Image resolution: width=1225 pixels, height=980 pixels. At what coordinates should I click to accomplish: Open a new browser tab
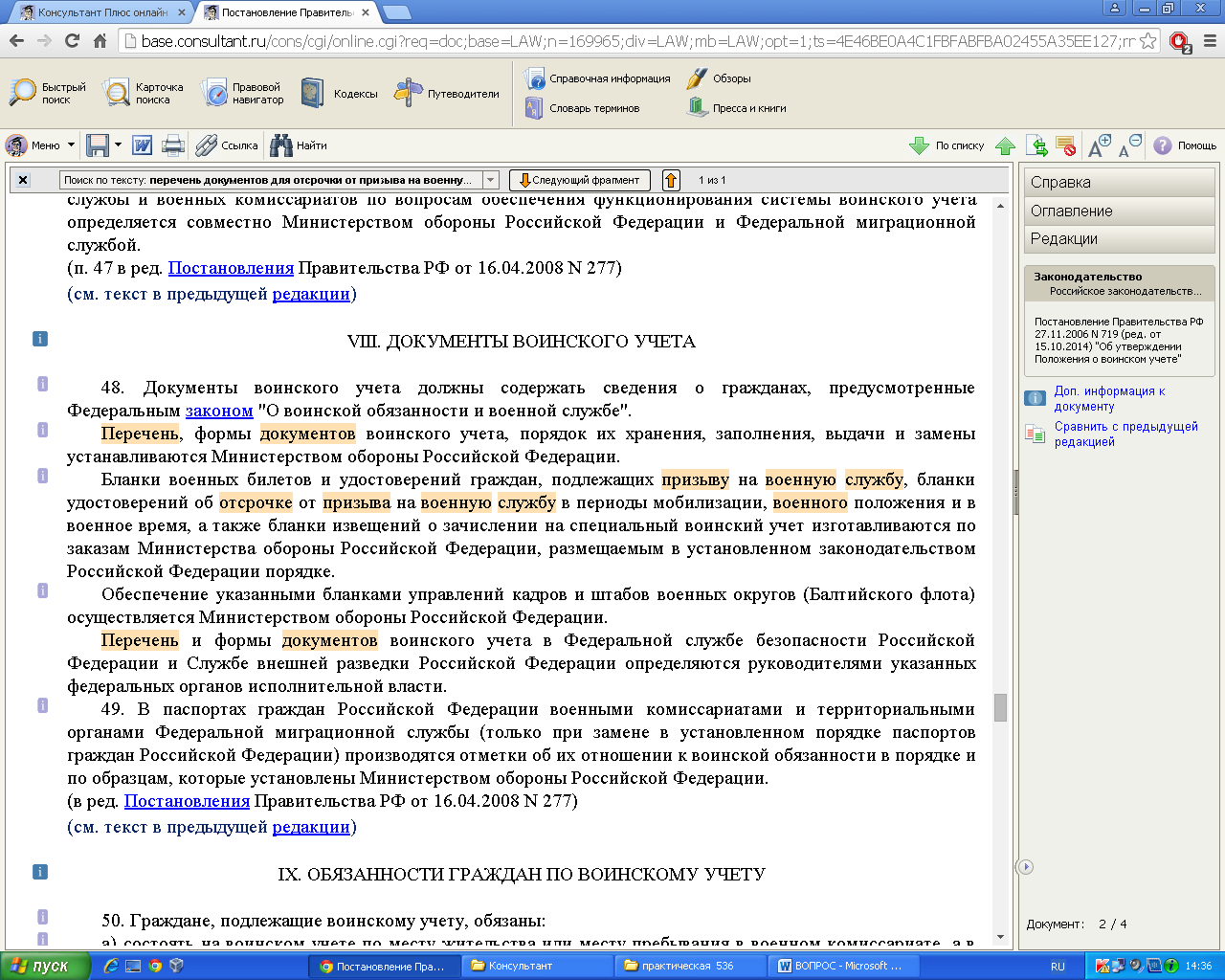[x=396, y=12]
